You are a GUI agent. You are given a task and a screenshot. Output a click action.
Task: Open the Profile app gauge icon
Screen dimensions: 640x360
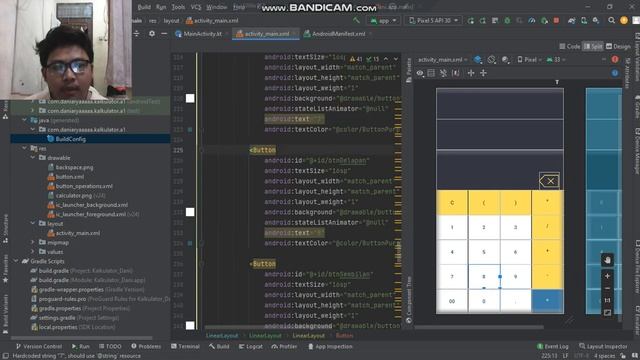531,20
